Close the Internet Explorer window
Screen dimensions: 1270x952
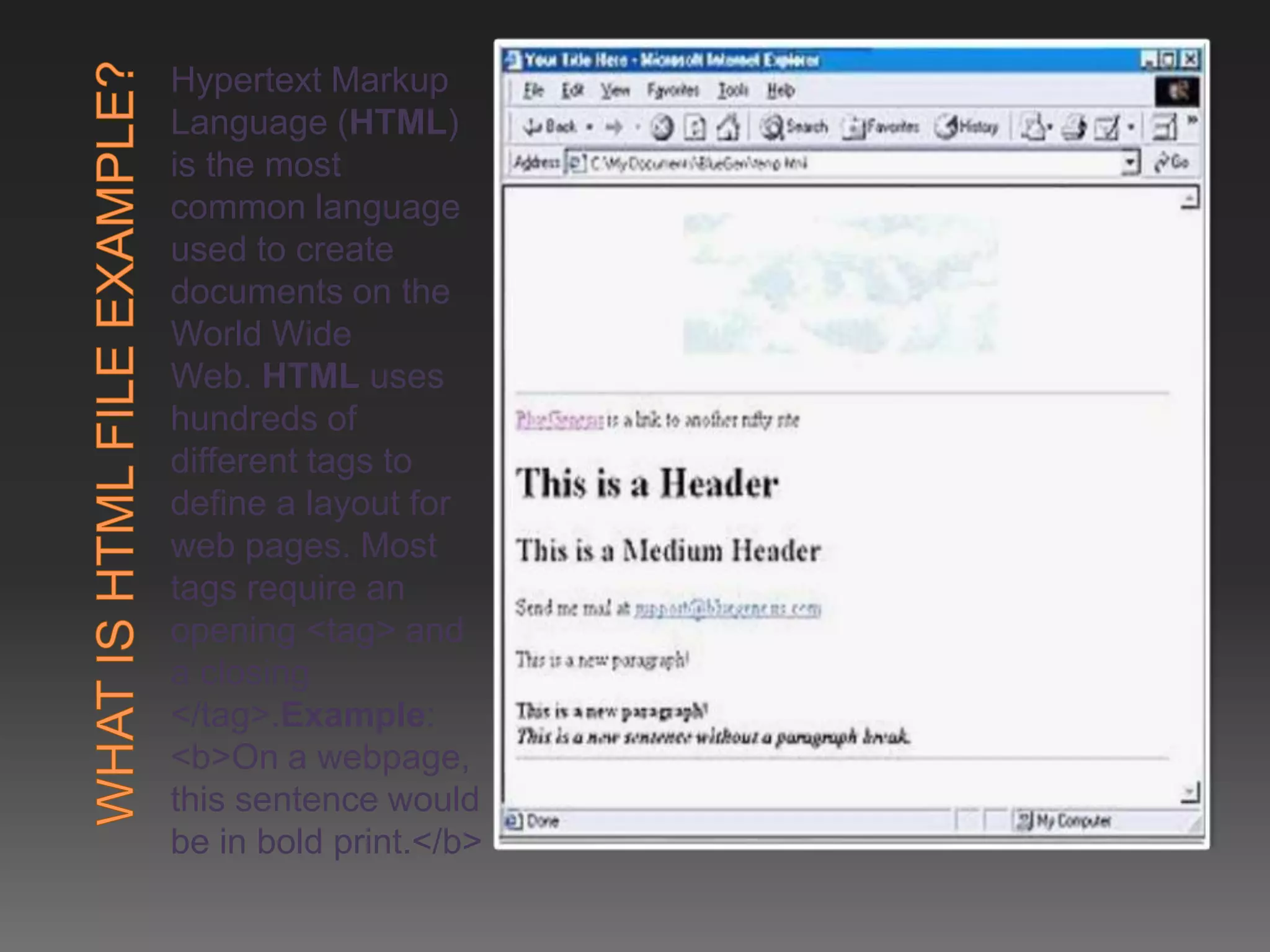tap(1190, 60)
